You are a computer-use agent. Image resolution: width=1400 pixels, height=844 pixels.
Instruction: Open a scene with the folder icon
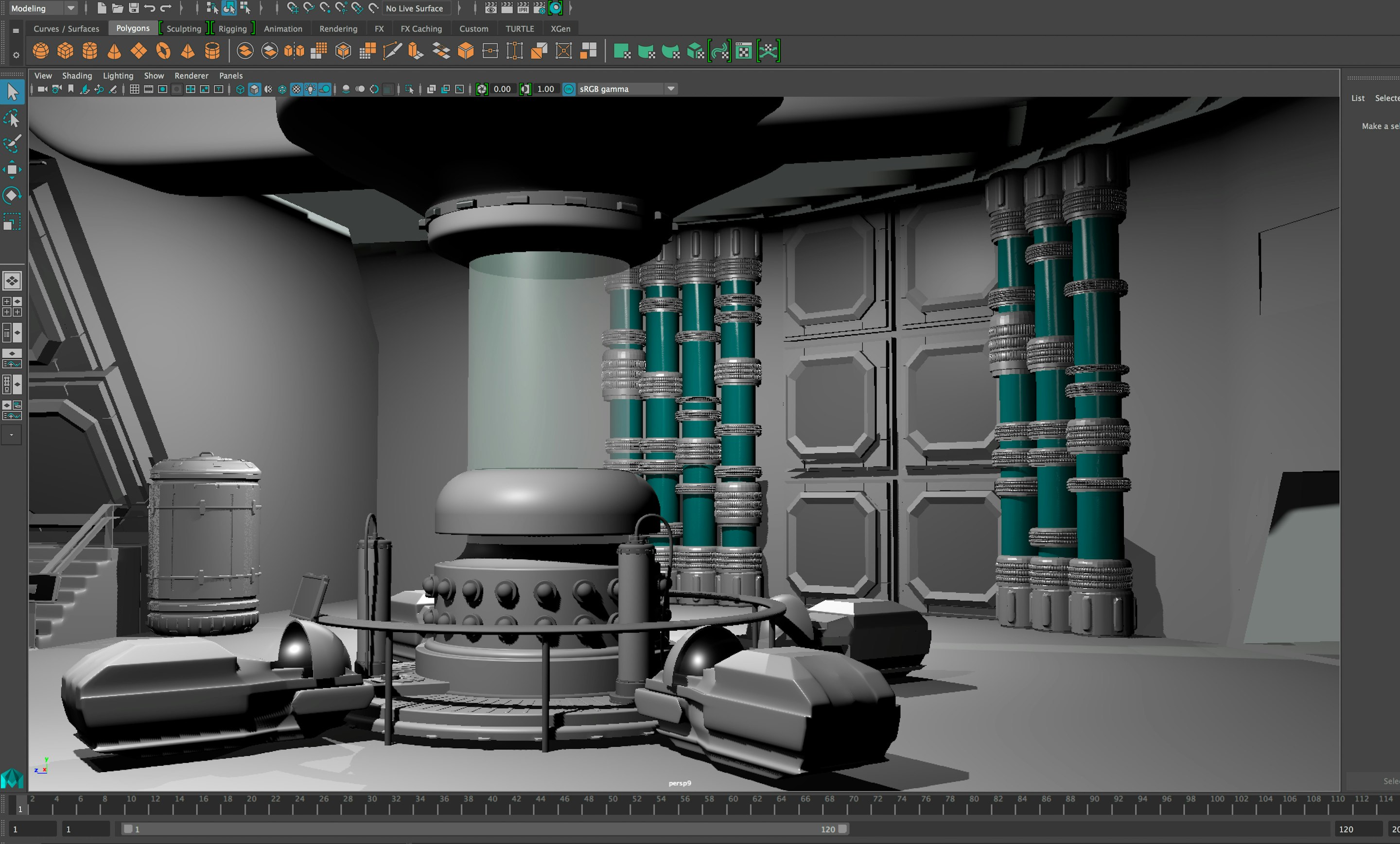[x=118, y=8]
